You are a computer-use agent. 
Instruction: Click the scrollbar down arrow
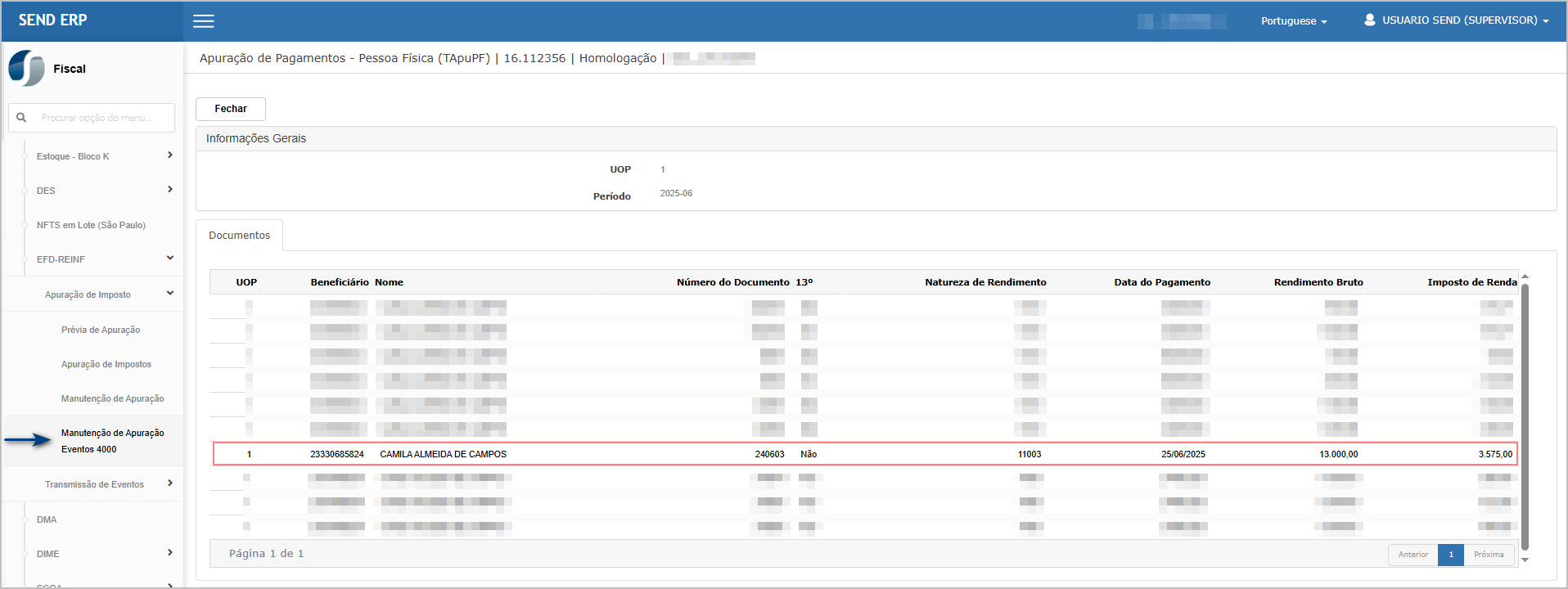coord(1525,560)
